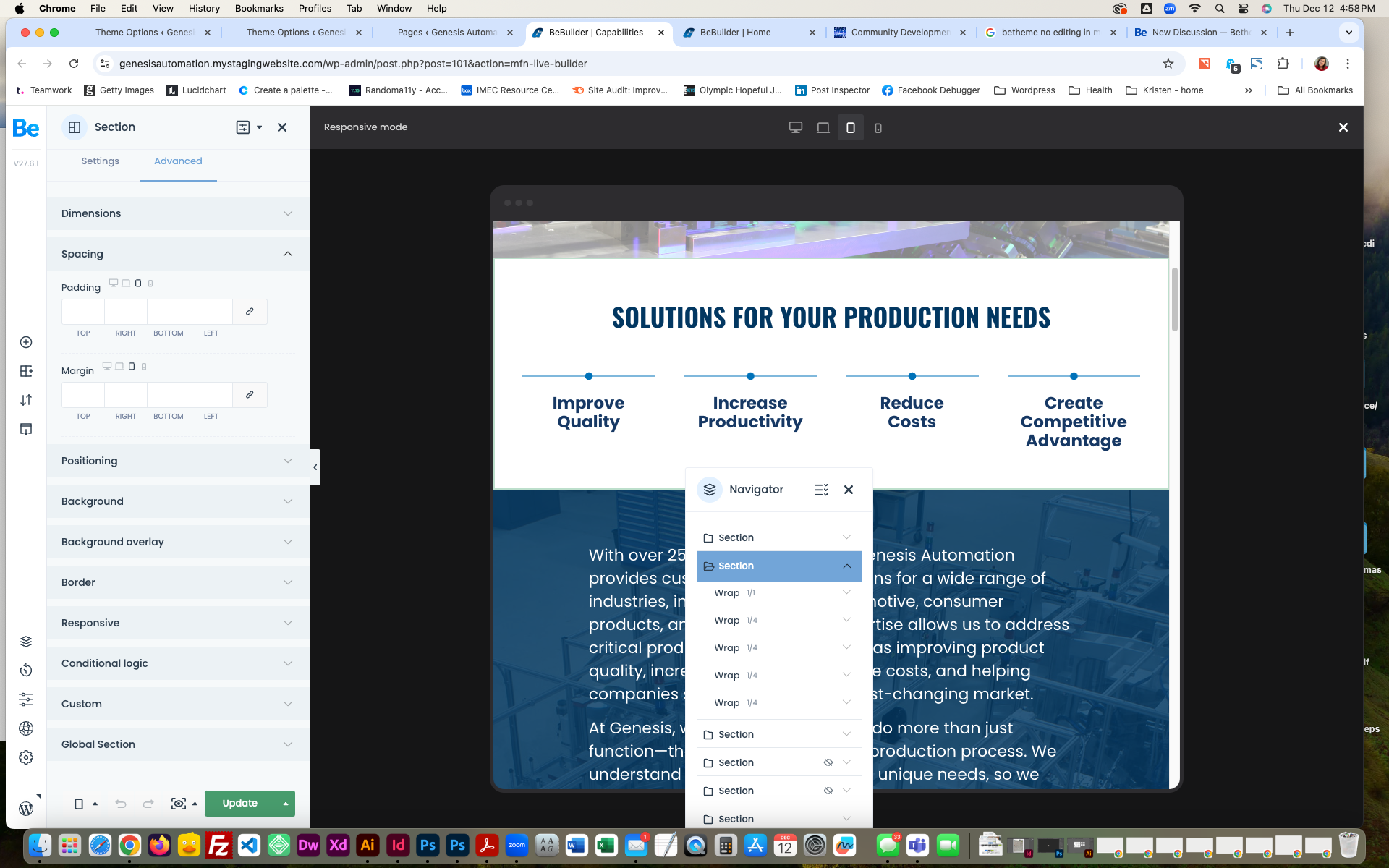Click the desktop responsive mode icon

795,127
